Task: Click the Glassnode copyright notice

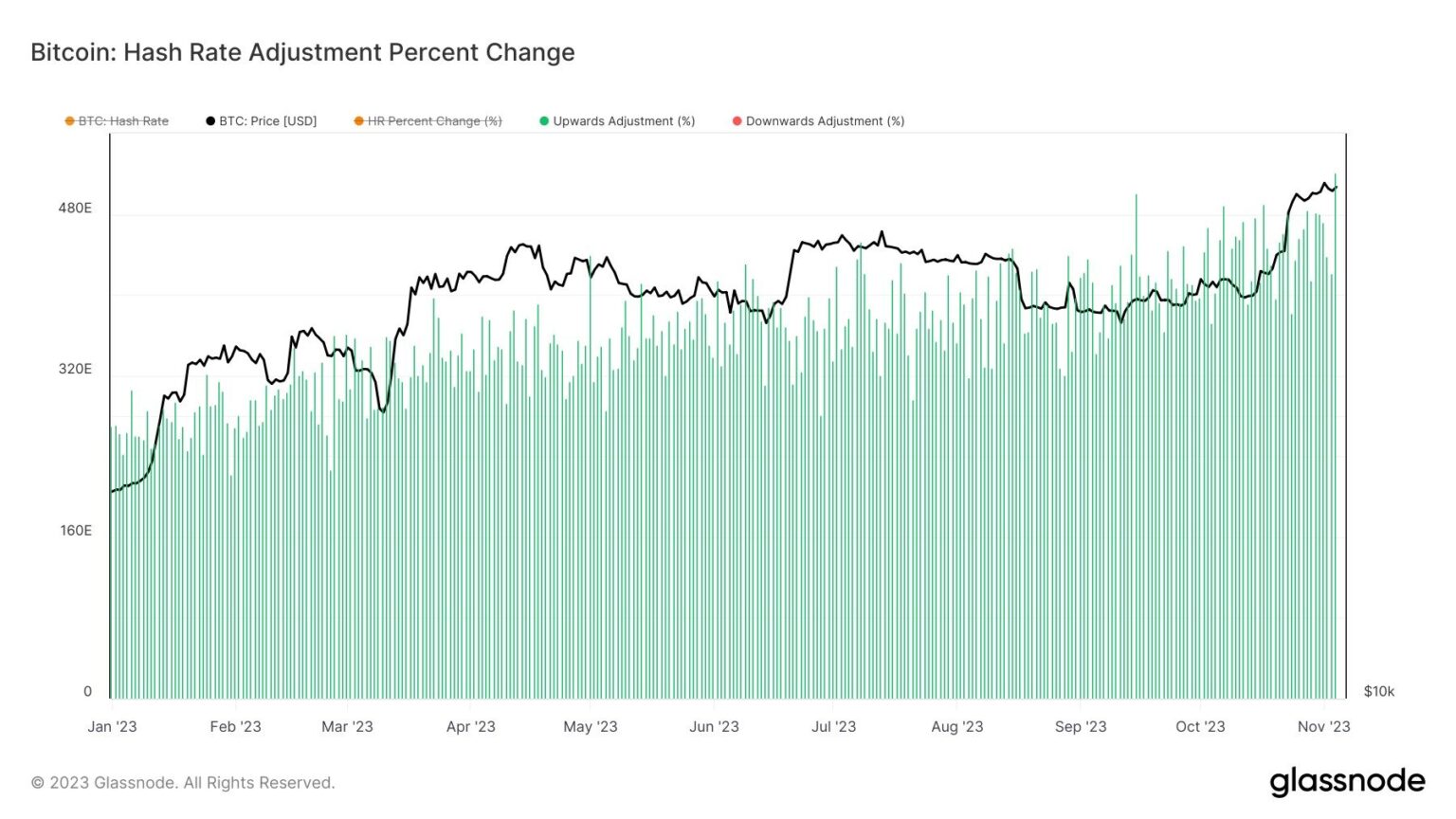Action: coord(183,783)
